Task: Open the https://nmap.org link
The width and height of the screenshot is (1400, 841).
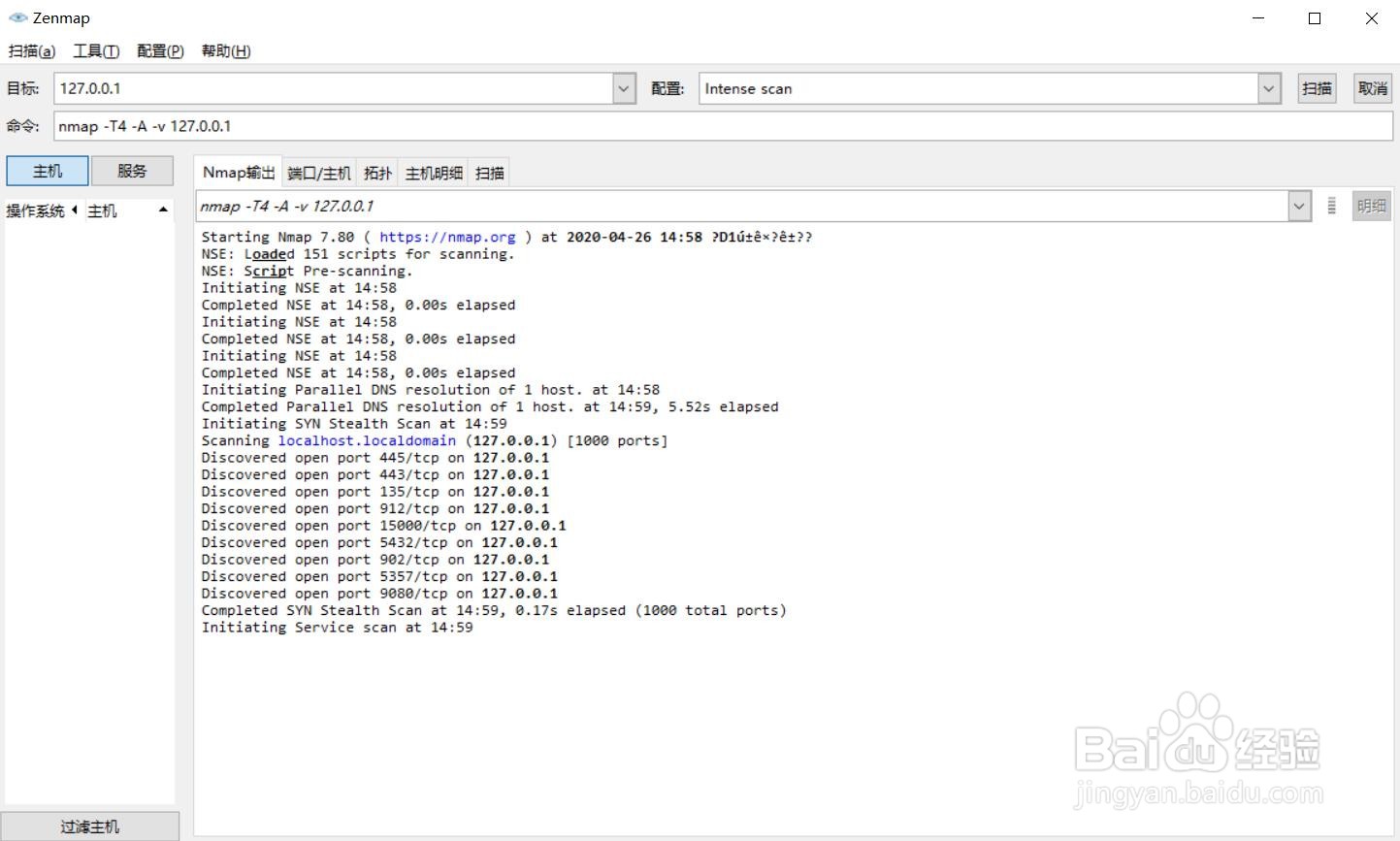Action: click(447, 237)
